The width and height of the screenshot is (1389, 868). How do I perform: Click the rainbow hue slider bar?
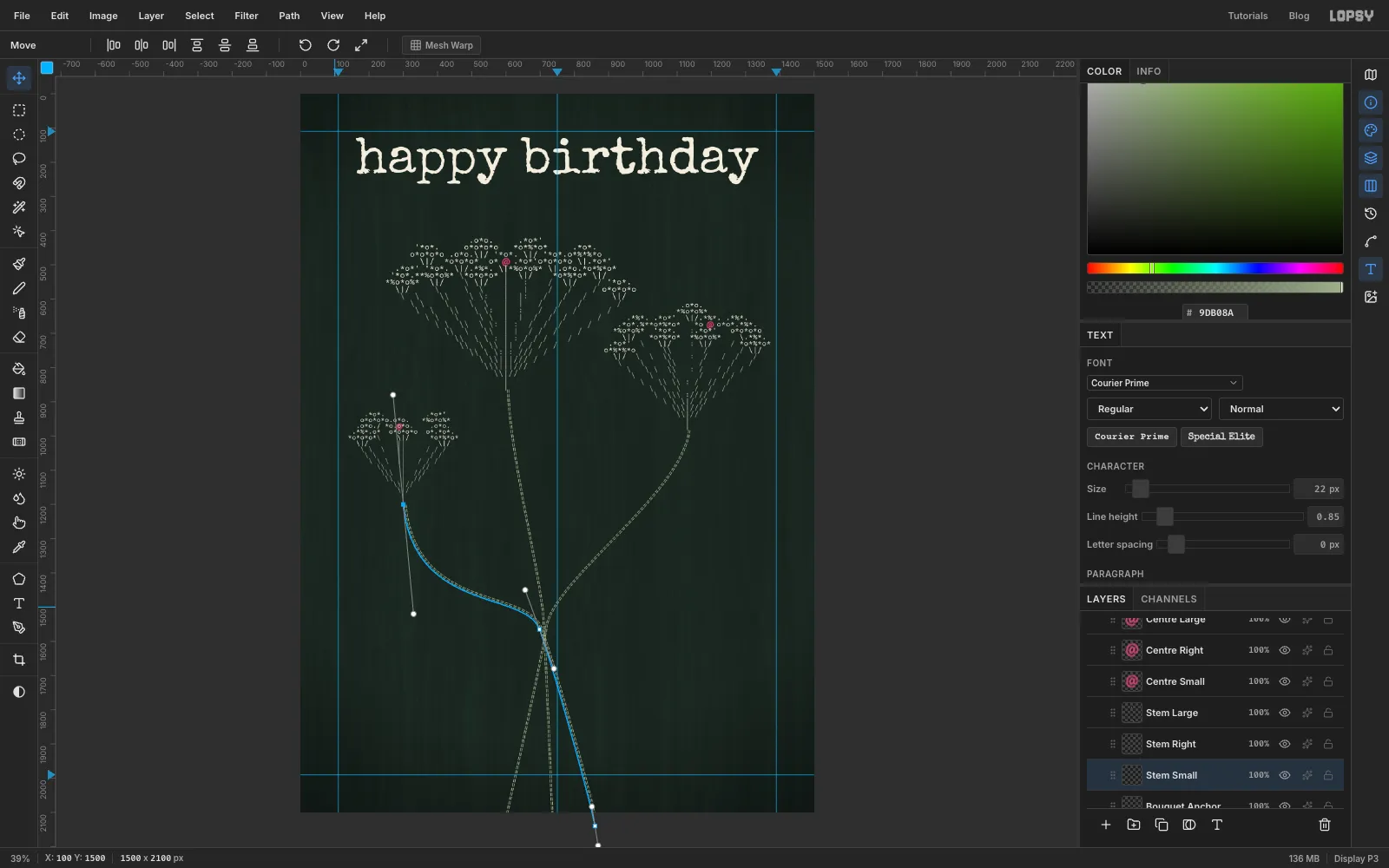1215,268
